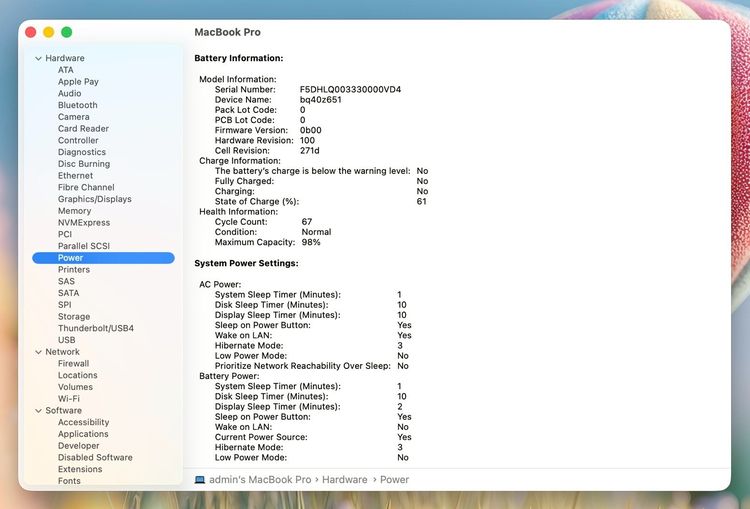The width and height of the screenshot is (750, 509).
Task: Select Apple Pay in the sidebar
Action: click(x=78, y=82)
